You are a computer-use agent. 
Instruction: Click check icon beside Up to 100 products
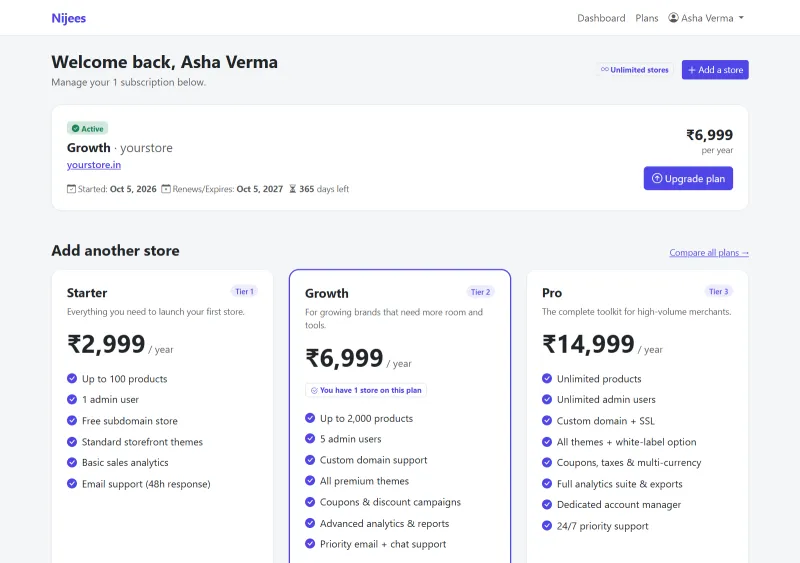pos(72,378)
